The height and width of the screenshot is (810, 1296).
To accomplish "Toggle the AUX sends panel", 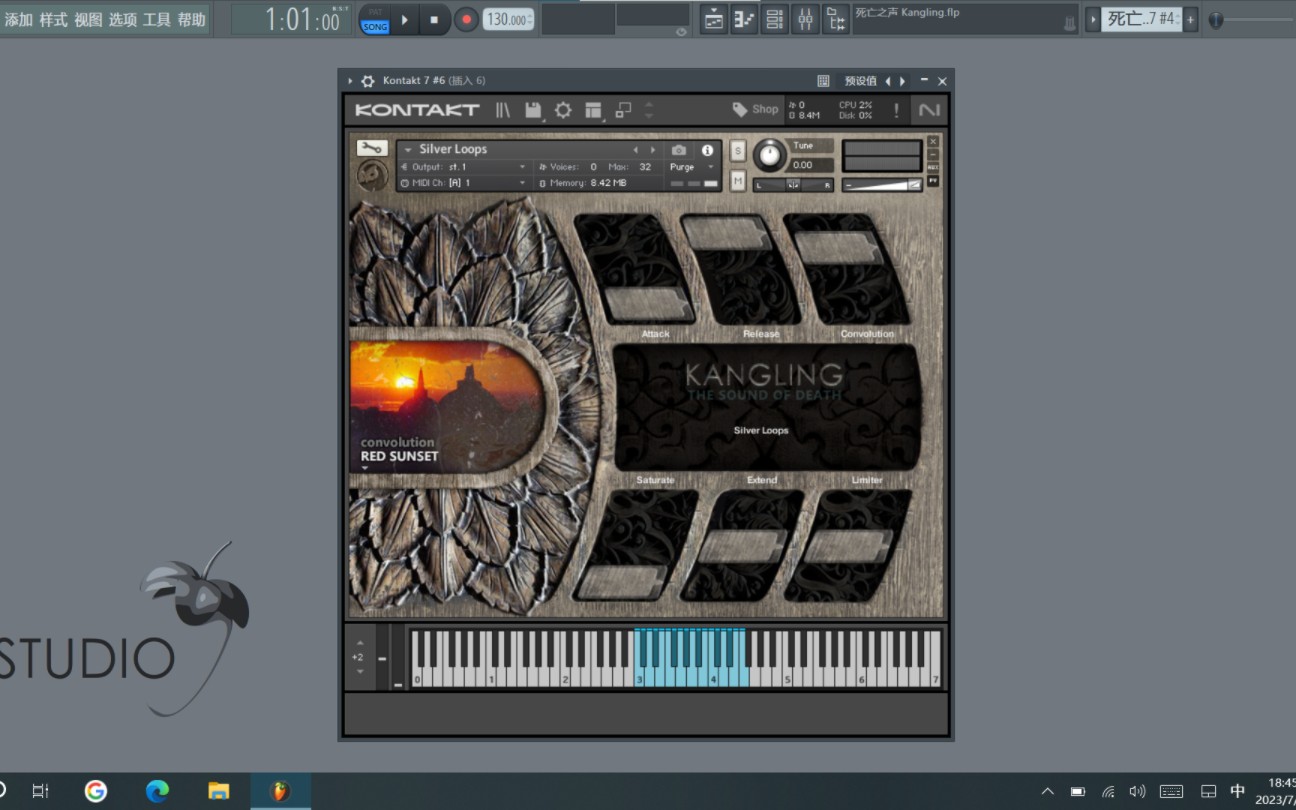I will (x=933, y=167).
